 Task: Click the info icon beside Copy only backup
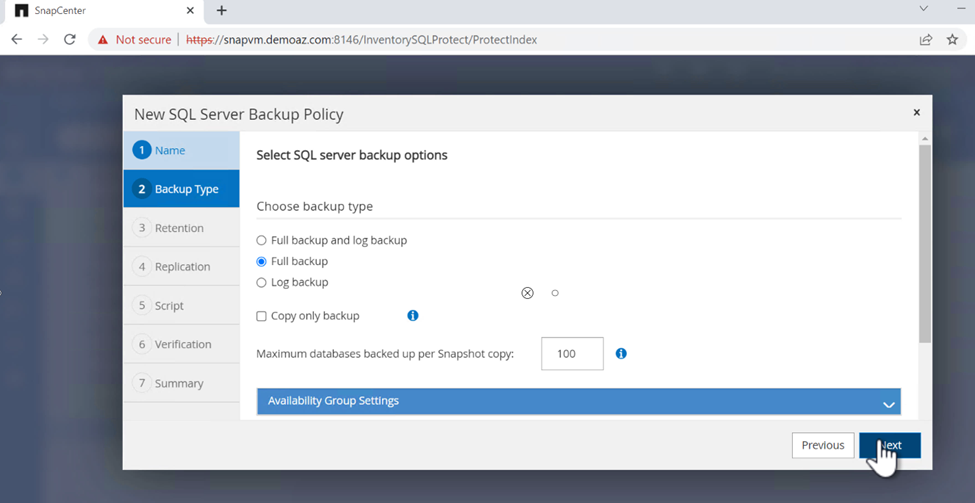click(x=413, y=315)
